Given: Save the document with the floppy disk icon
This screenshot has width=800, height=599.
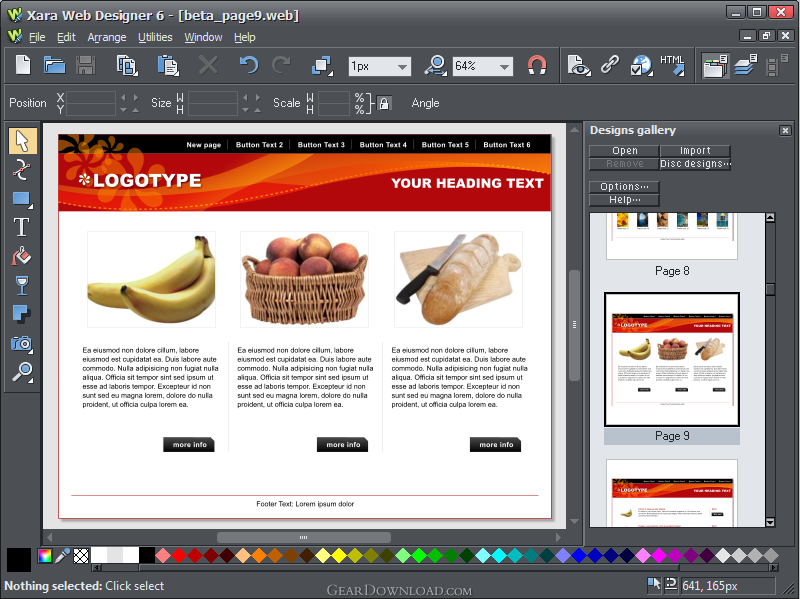Looking at the screenshot, I should (x=85, y=66).
